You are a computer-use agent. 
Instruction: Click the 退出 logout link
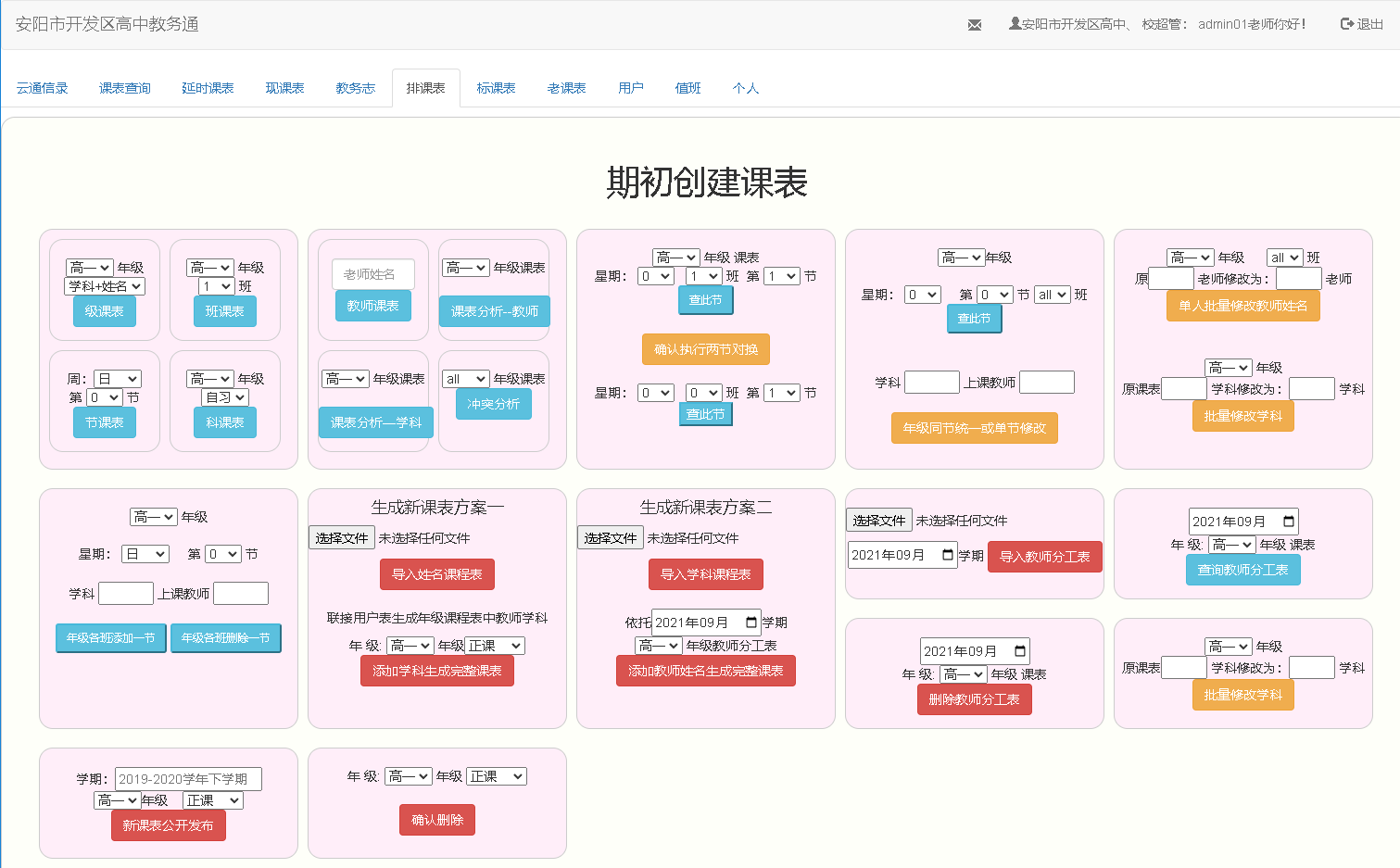1362,24
